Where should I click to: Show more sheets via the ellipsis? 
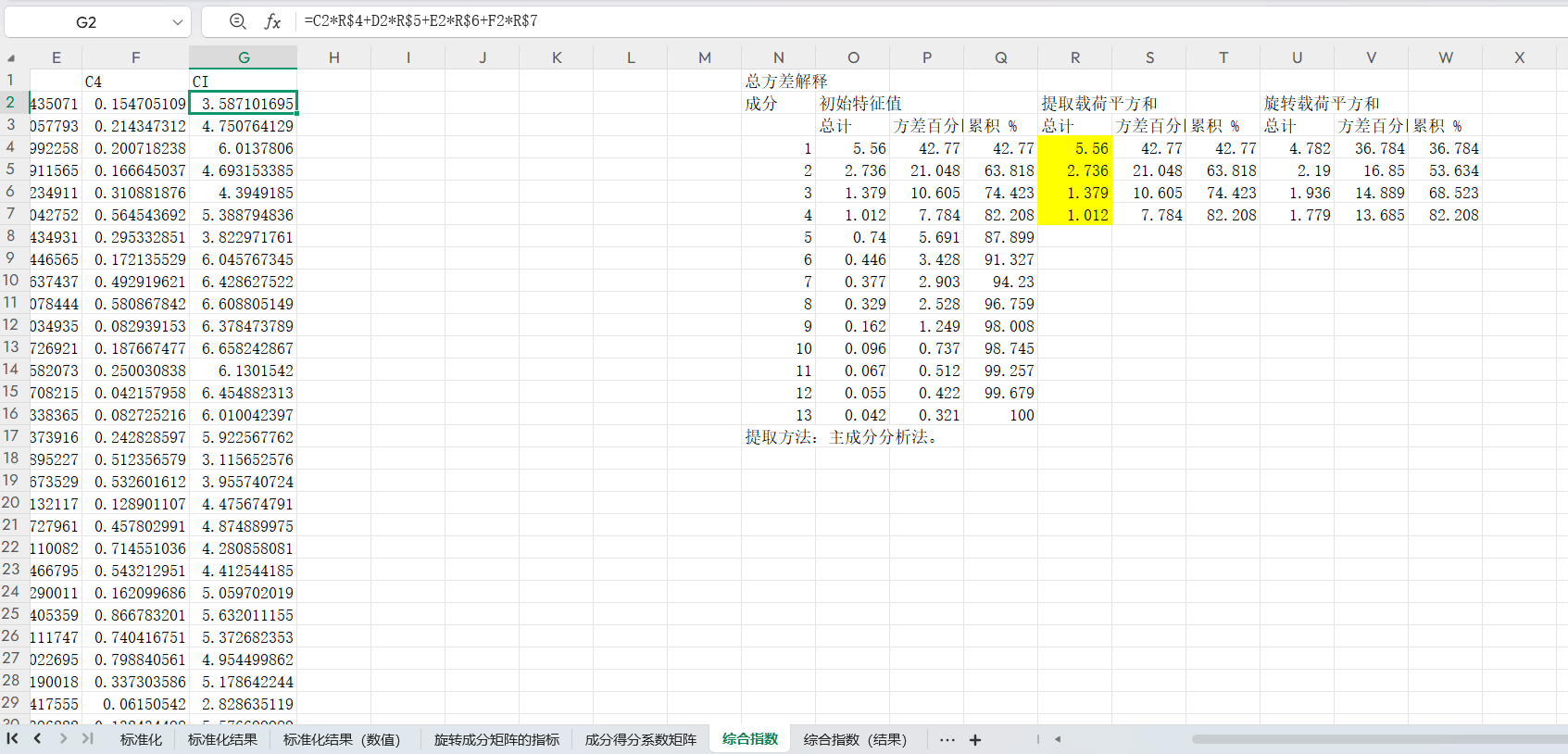pos(947,739)
